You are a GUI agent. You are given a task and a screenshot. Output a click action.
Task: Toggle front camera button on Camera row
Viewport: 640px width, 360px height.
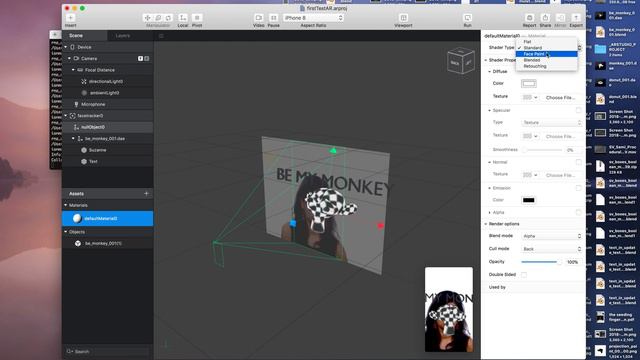[140, 58]
